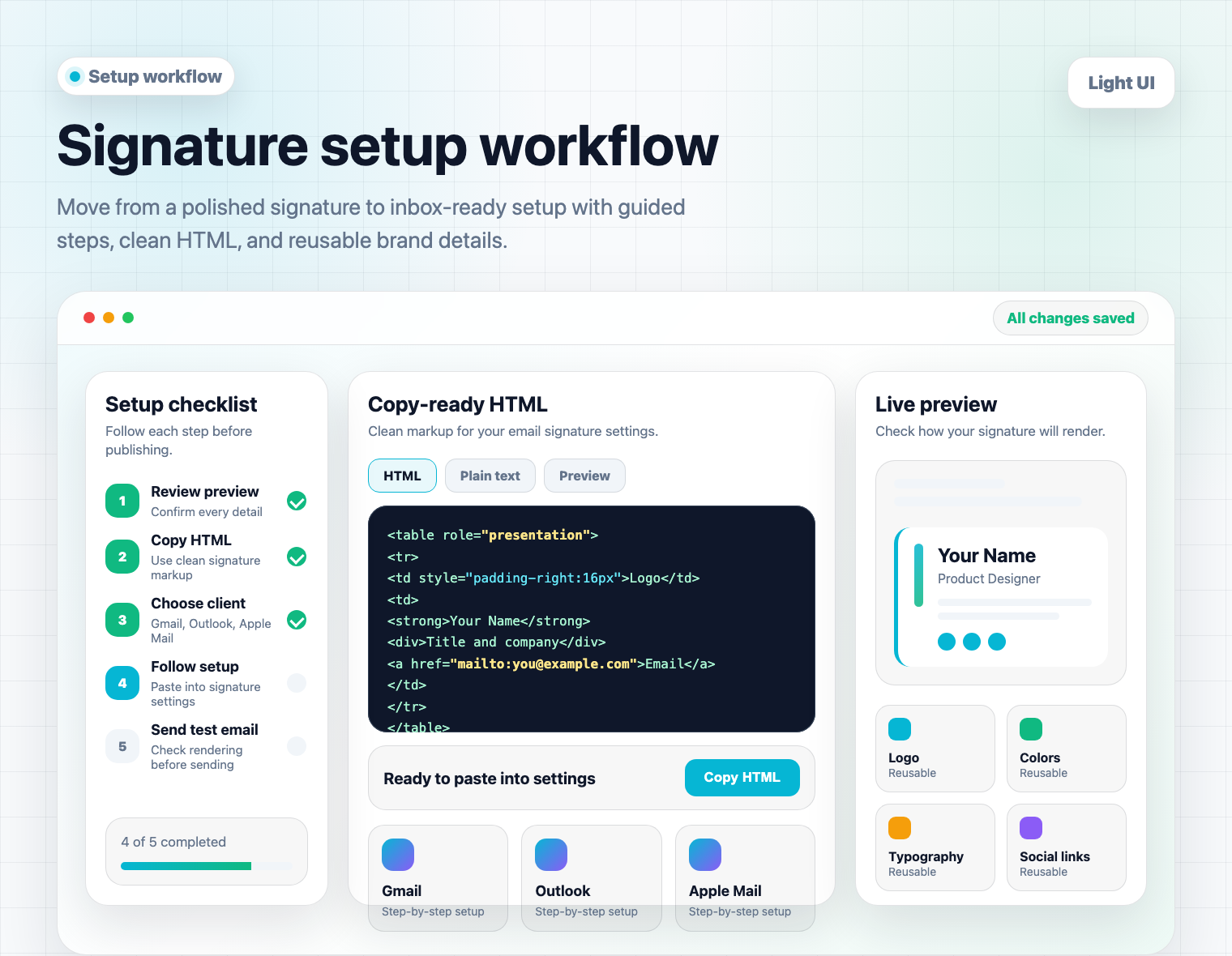Click the step 5 number badge
Viewport: 1232px width, 956px height.
pyautogui.click(x=122, y=746)
